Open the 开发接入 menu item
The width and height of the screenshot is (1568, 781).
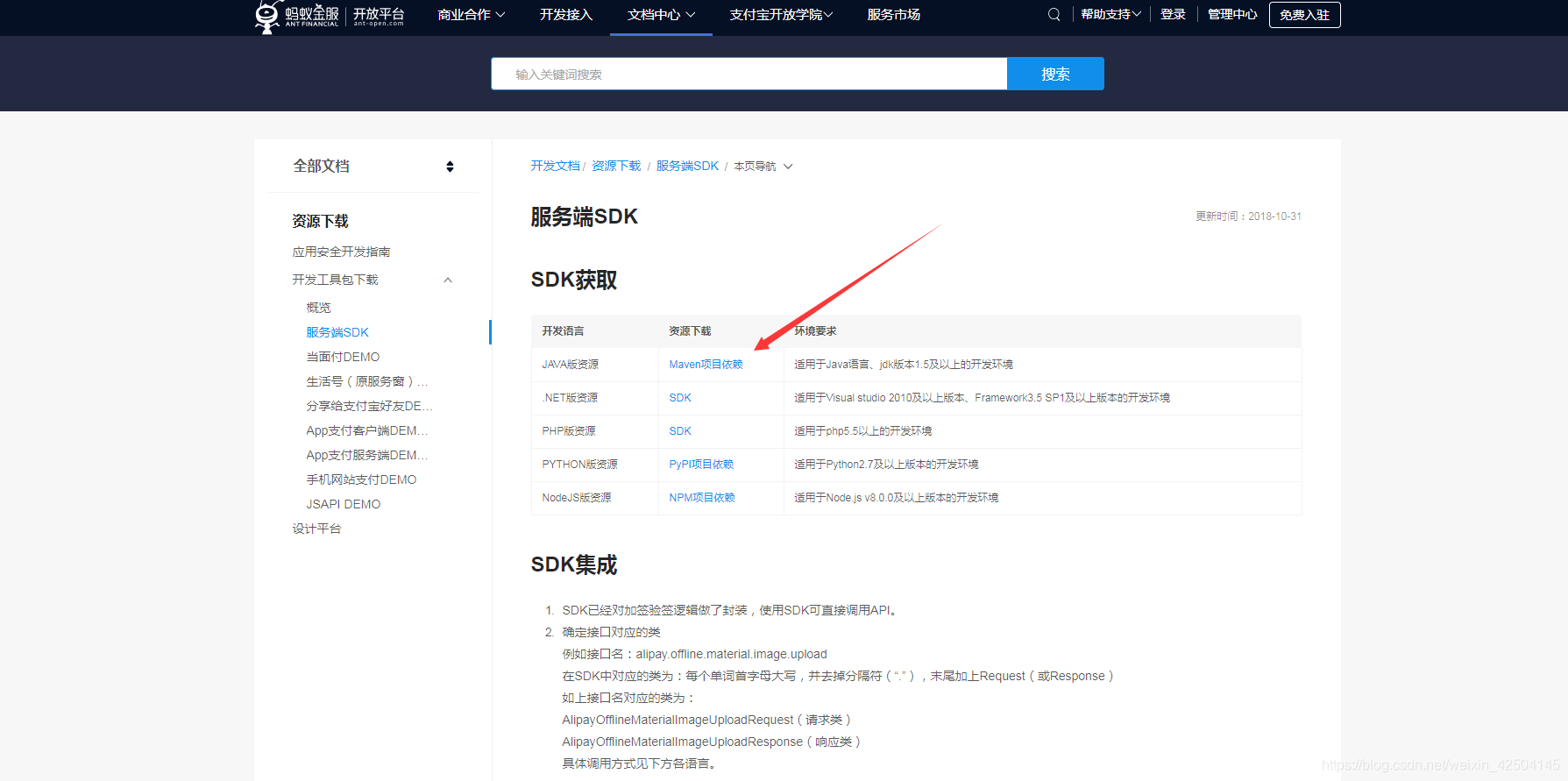tap(566, 14)
